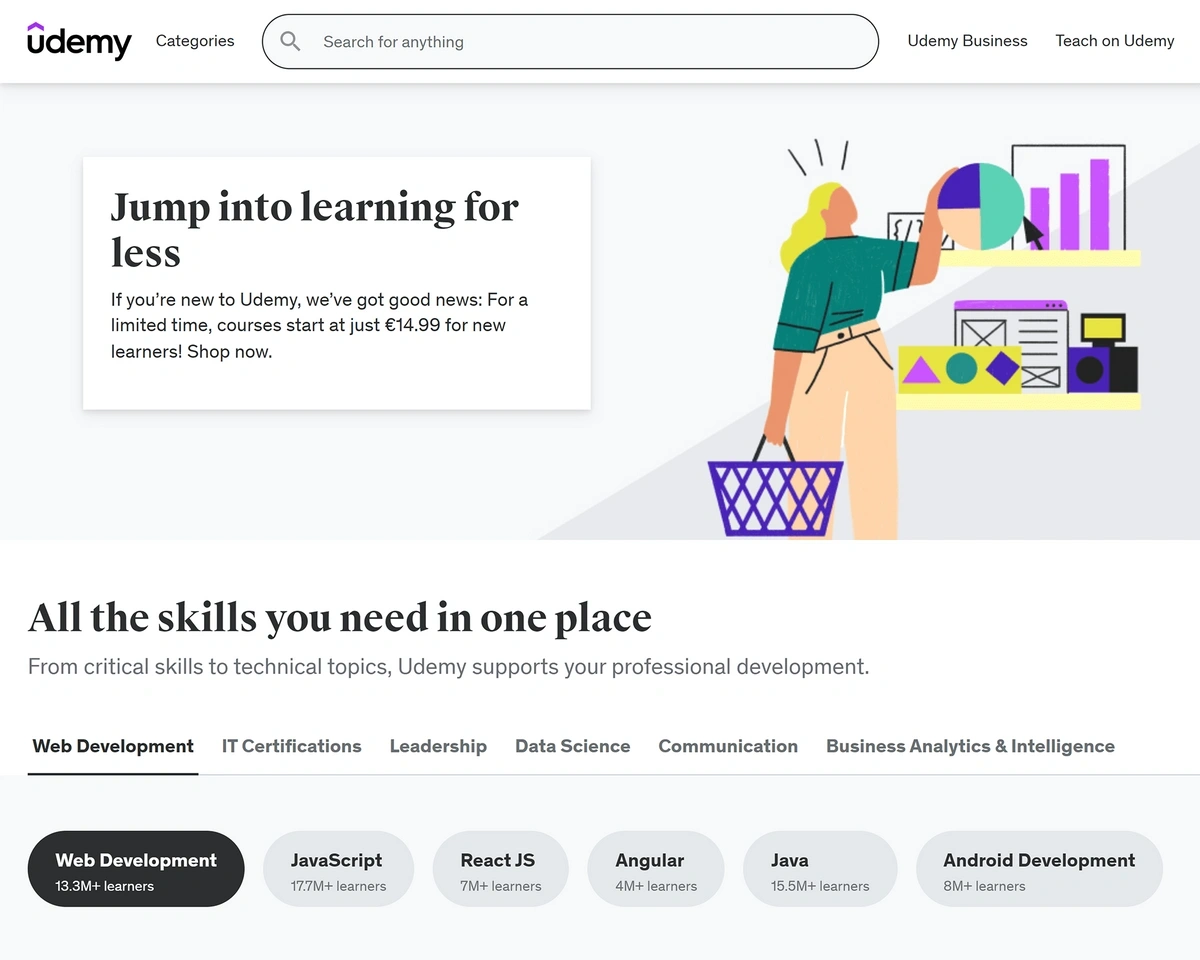Open the Udemy Business link

pos(967,41)
